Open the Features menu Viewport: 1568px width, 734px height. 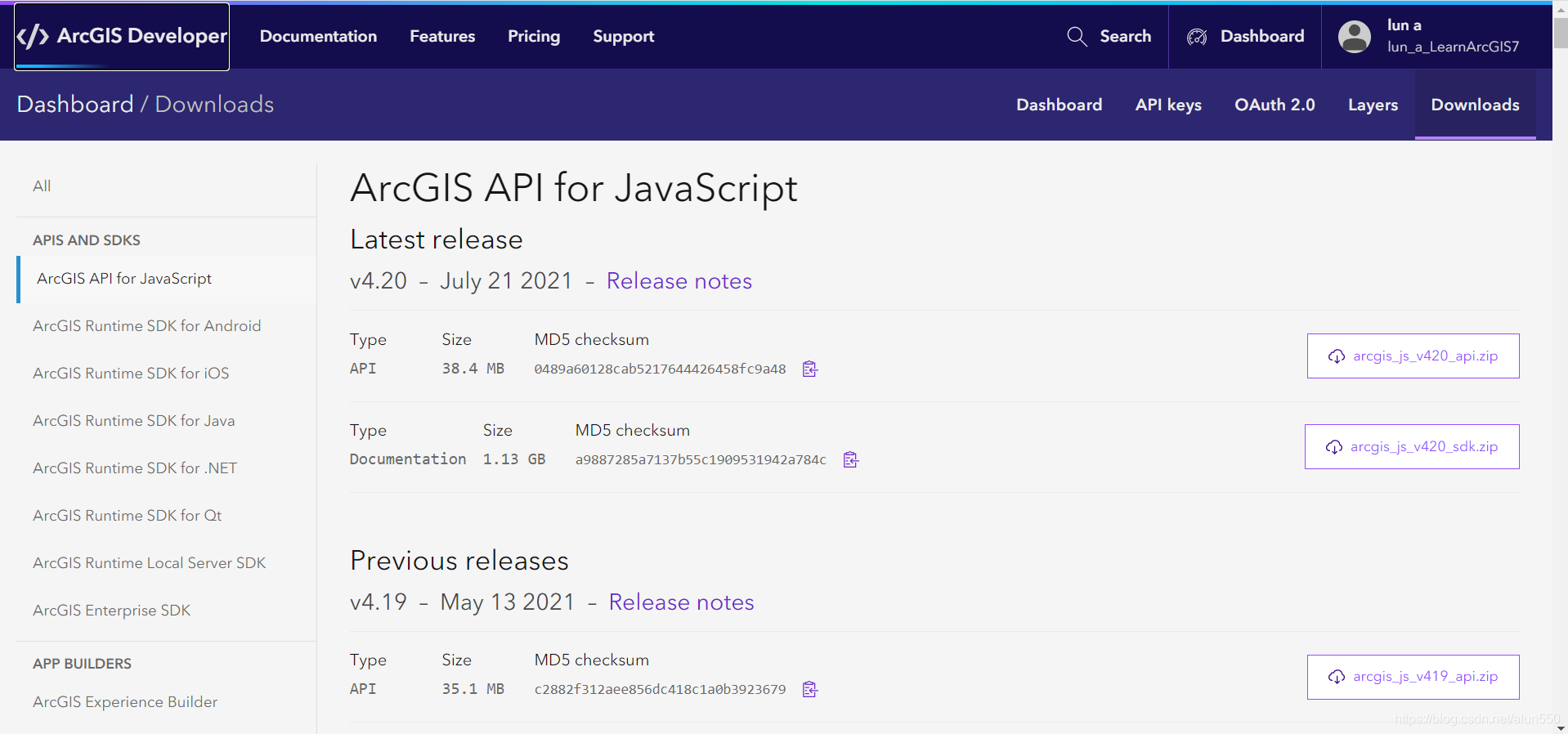pyautogui.click(x=442, y=37)
